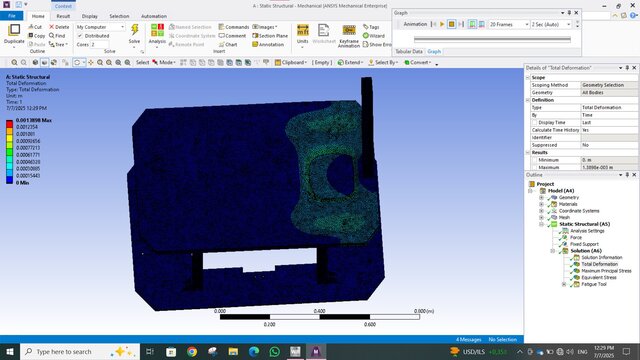This screenshot has width=640, height=360.
Task: Switch to the Selection ribbon tab
Action: tap(119, 16)
